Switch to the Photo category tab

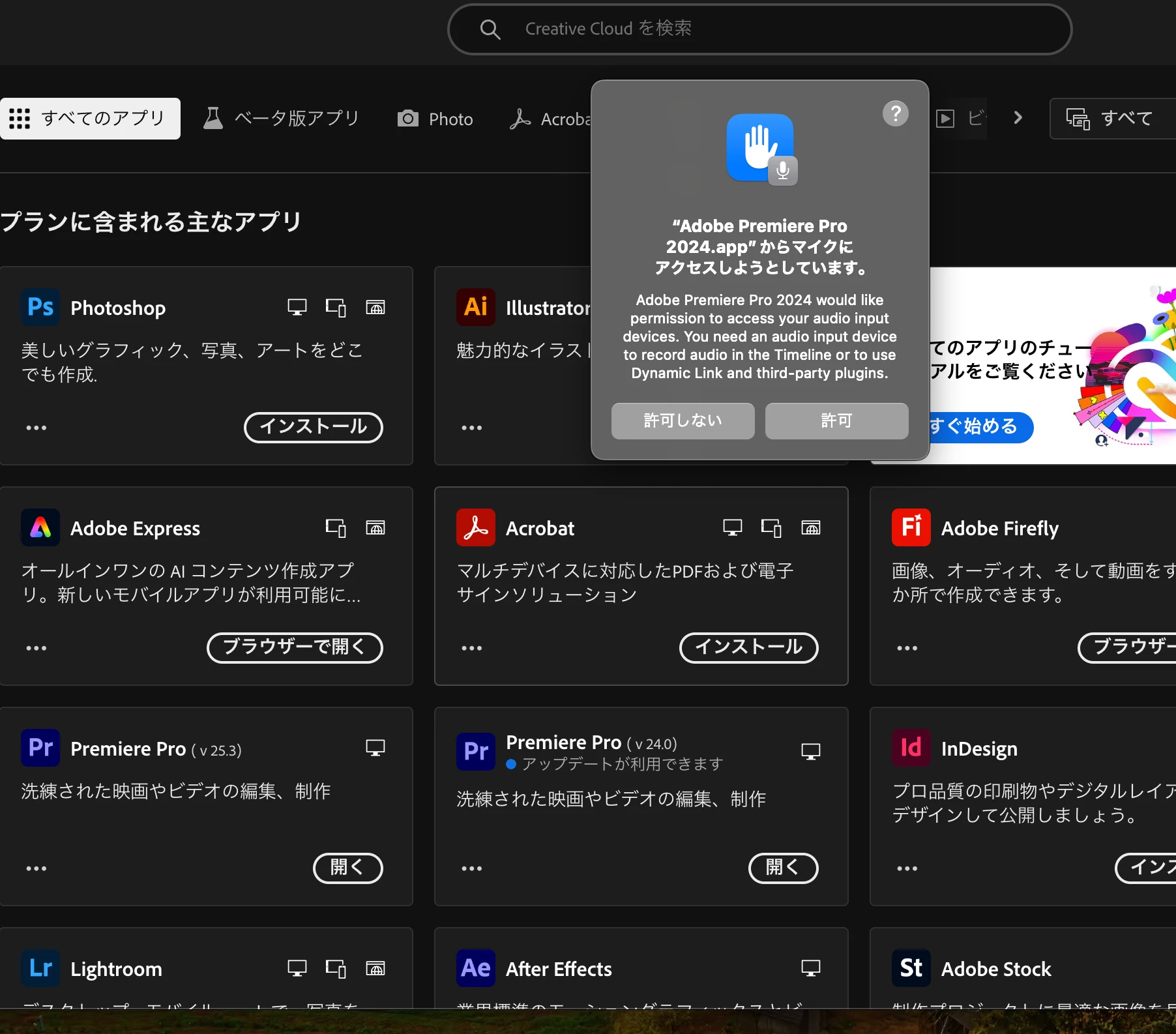pyautogui.click(x=435, y=119)
